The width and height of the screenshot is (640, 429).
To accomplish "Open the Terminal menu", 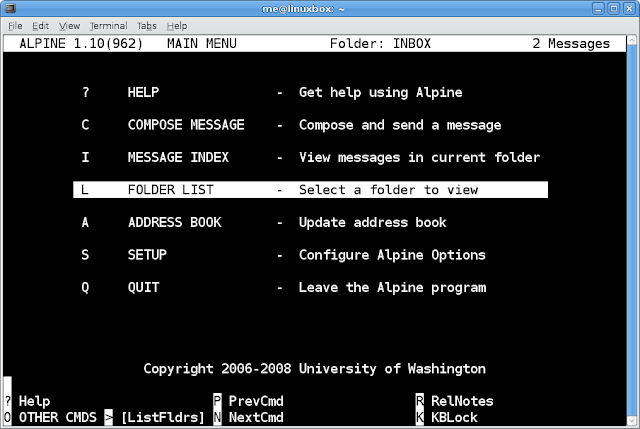I will pos(109,26).
